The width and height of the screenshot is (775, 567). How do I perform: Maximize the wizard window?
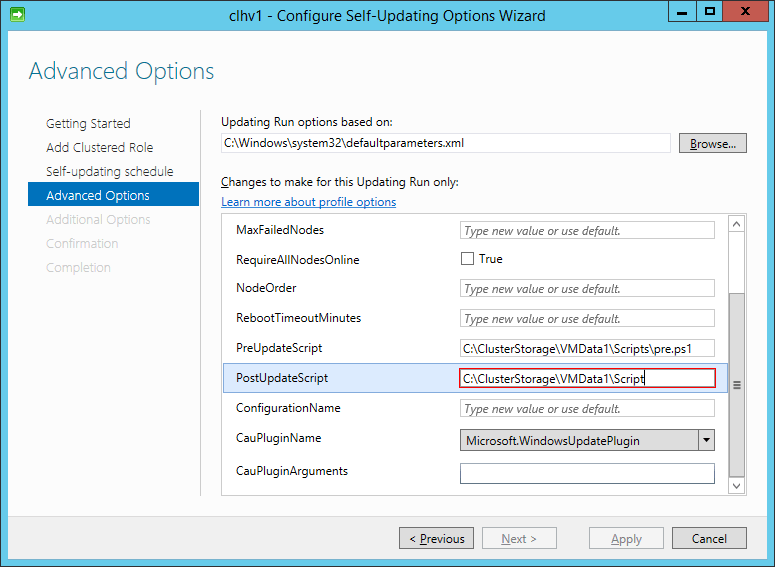pyautogui.click(x=710, y=12)
